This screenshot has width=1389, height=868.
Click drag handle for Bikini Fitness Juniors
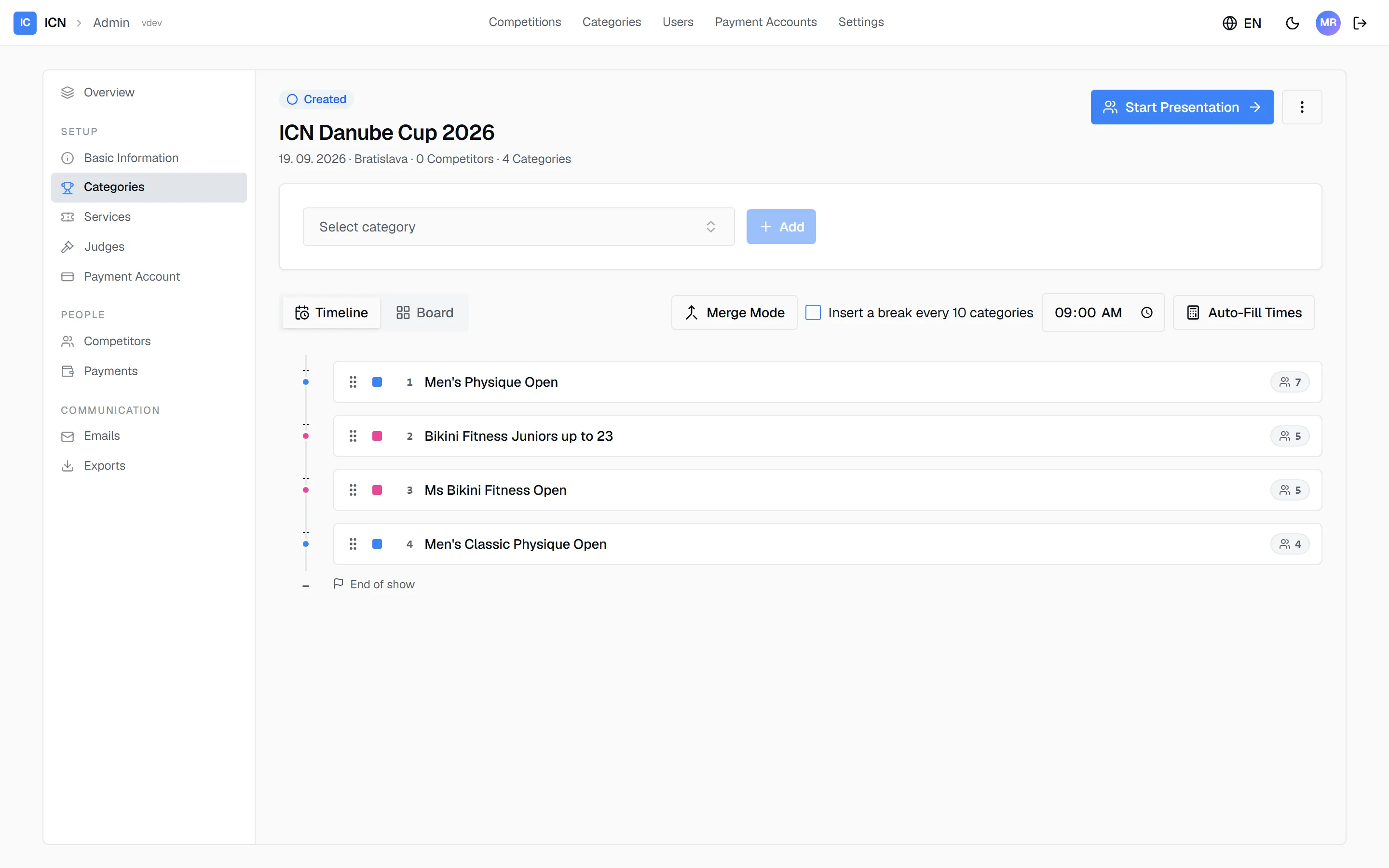(353, 436)
